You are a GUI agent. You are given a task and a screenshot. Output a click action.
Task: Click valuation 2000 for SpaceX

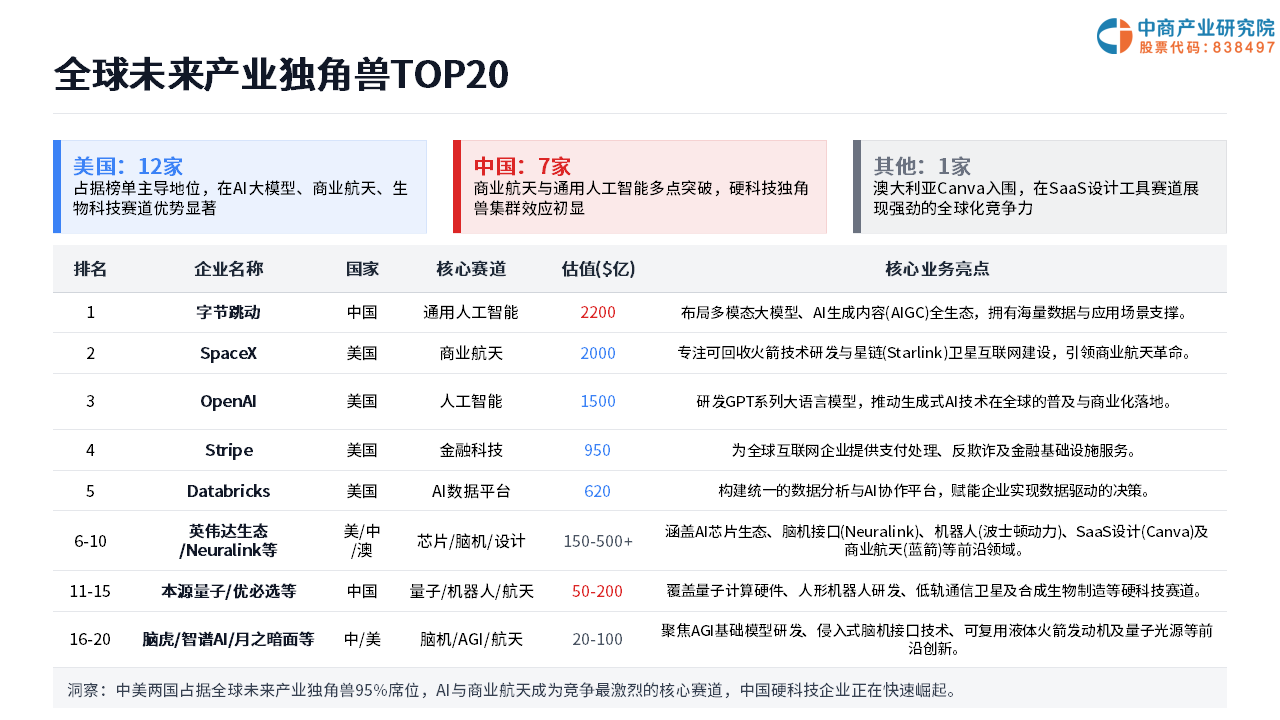coord(598,353)
